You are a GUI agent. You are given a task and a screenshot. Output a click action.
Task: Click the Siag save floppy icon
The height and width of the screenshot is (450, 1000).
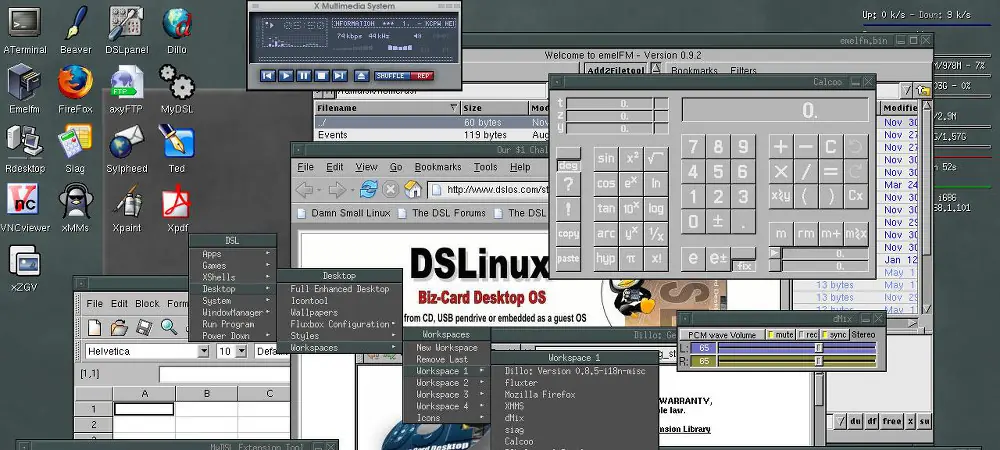[144, 328]
